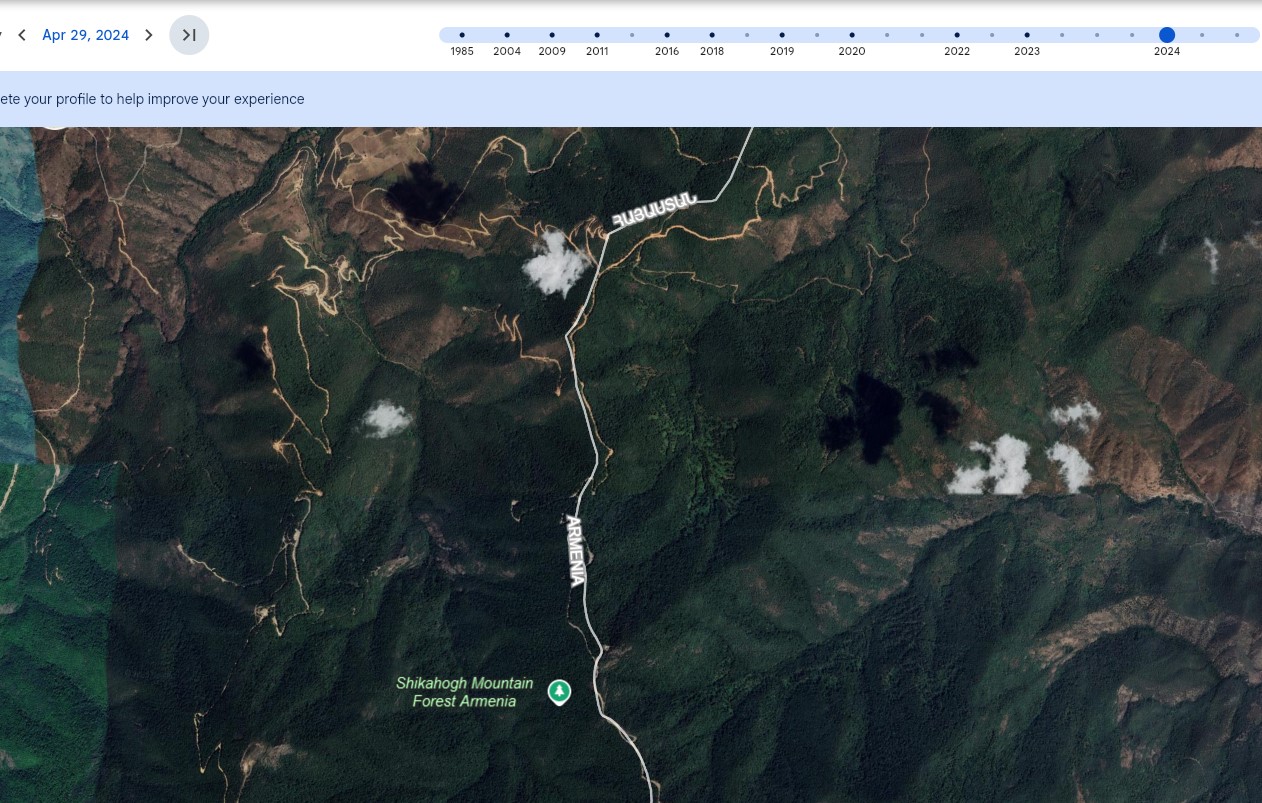Select the unlabeled dot just before 2022
Viewport: 1262px width, 803px height.
(x=922, y=35)
